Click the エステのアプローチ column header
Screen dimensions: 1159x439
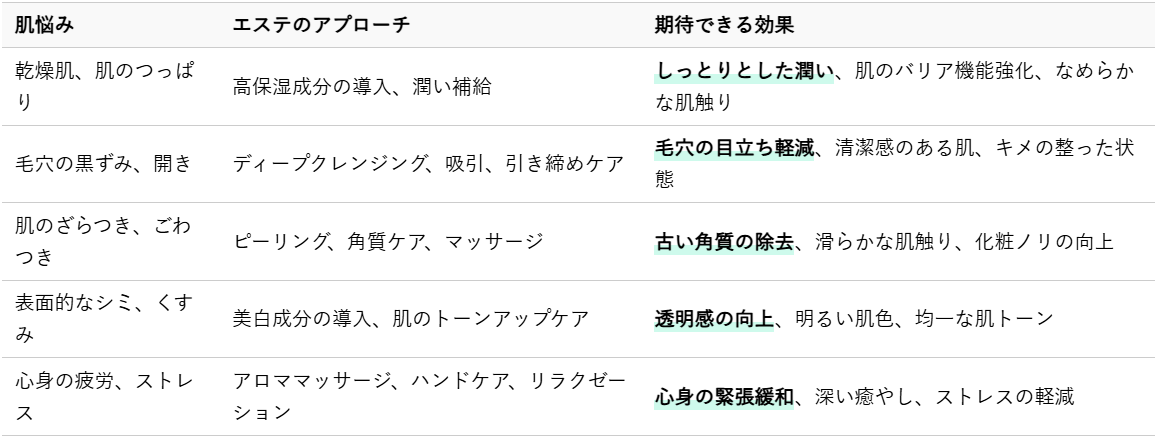(321, 26)
